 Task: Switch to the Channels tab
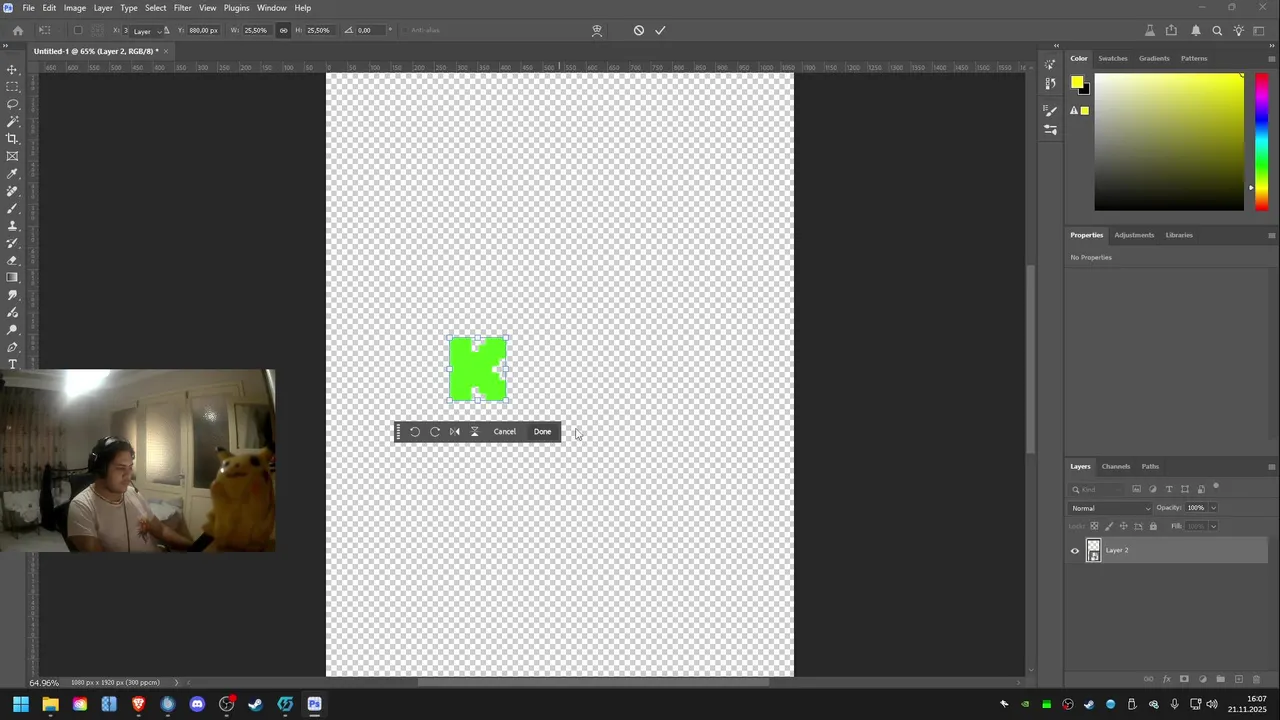click(1116, 466)
